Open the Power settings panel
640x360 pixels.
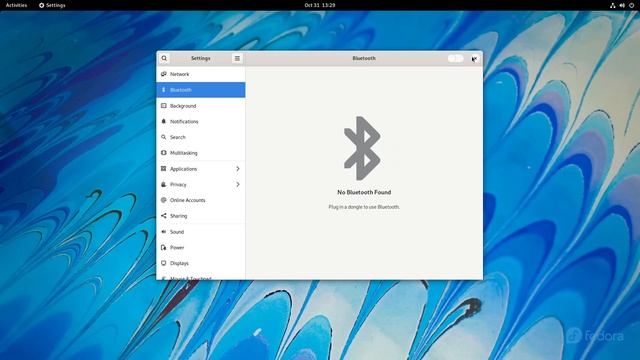(201, 247)
